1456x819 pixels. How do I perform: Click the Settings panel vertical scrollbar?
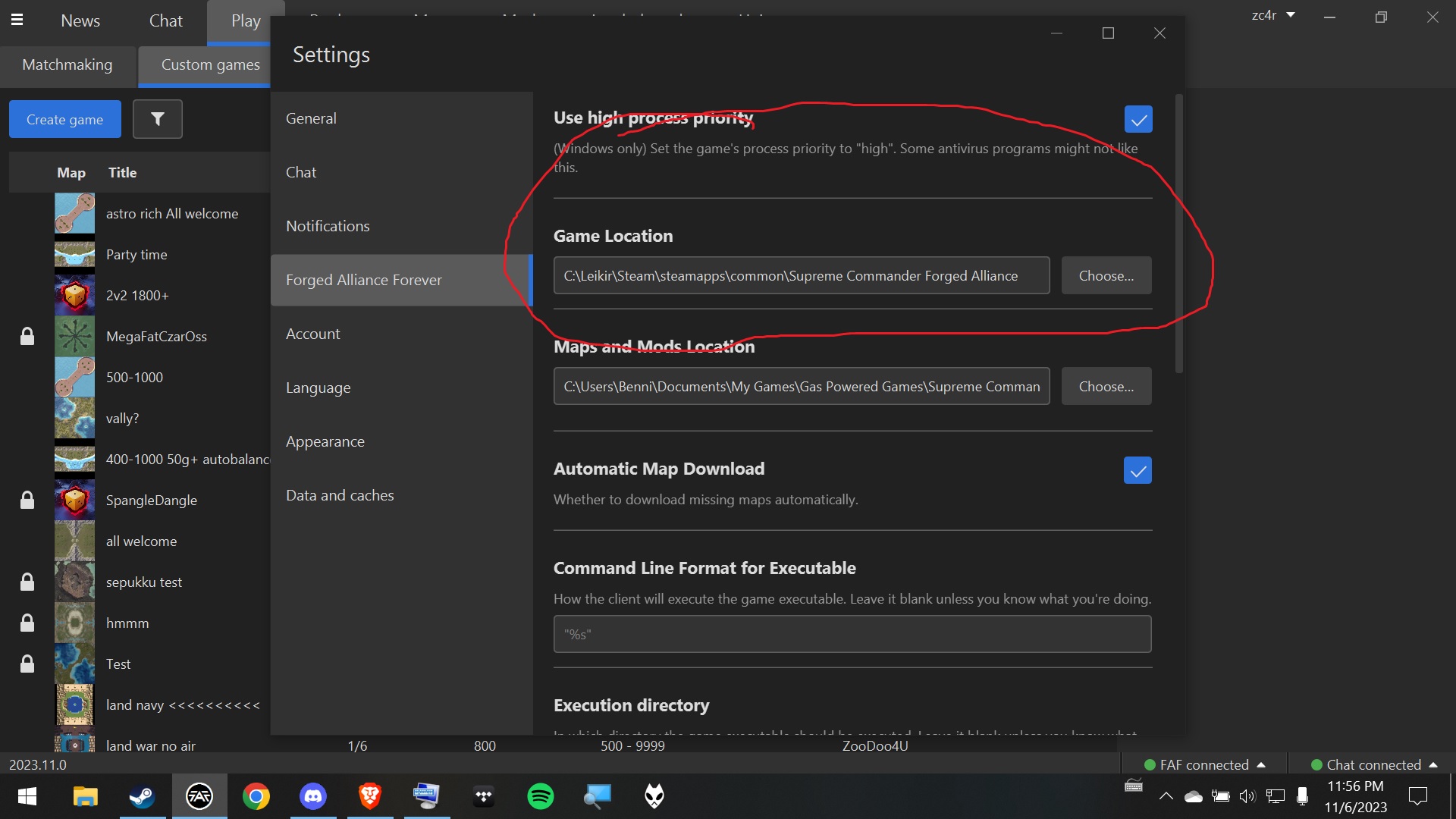click(1179, 234)
